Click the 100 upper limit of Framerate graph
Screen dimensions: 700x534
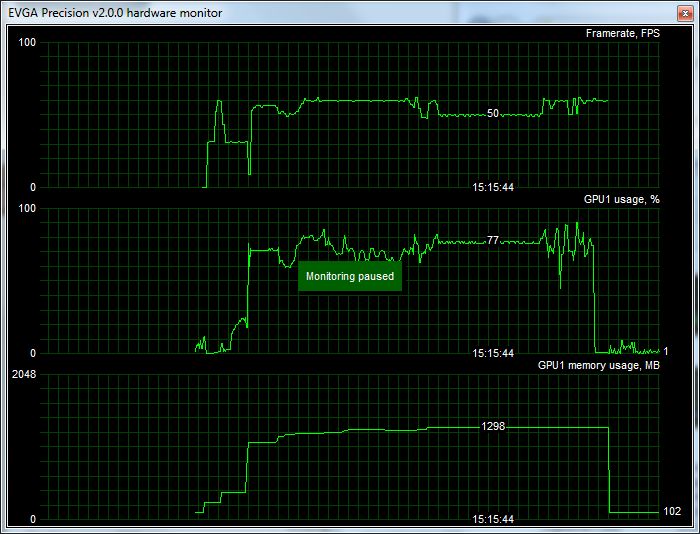(27, 42)
